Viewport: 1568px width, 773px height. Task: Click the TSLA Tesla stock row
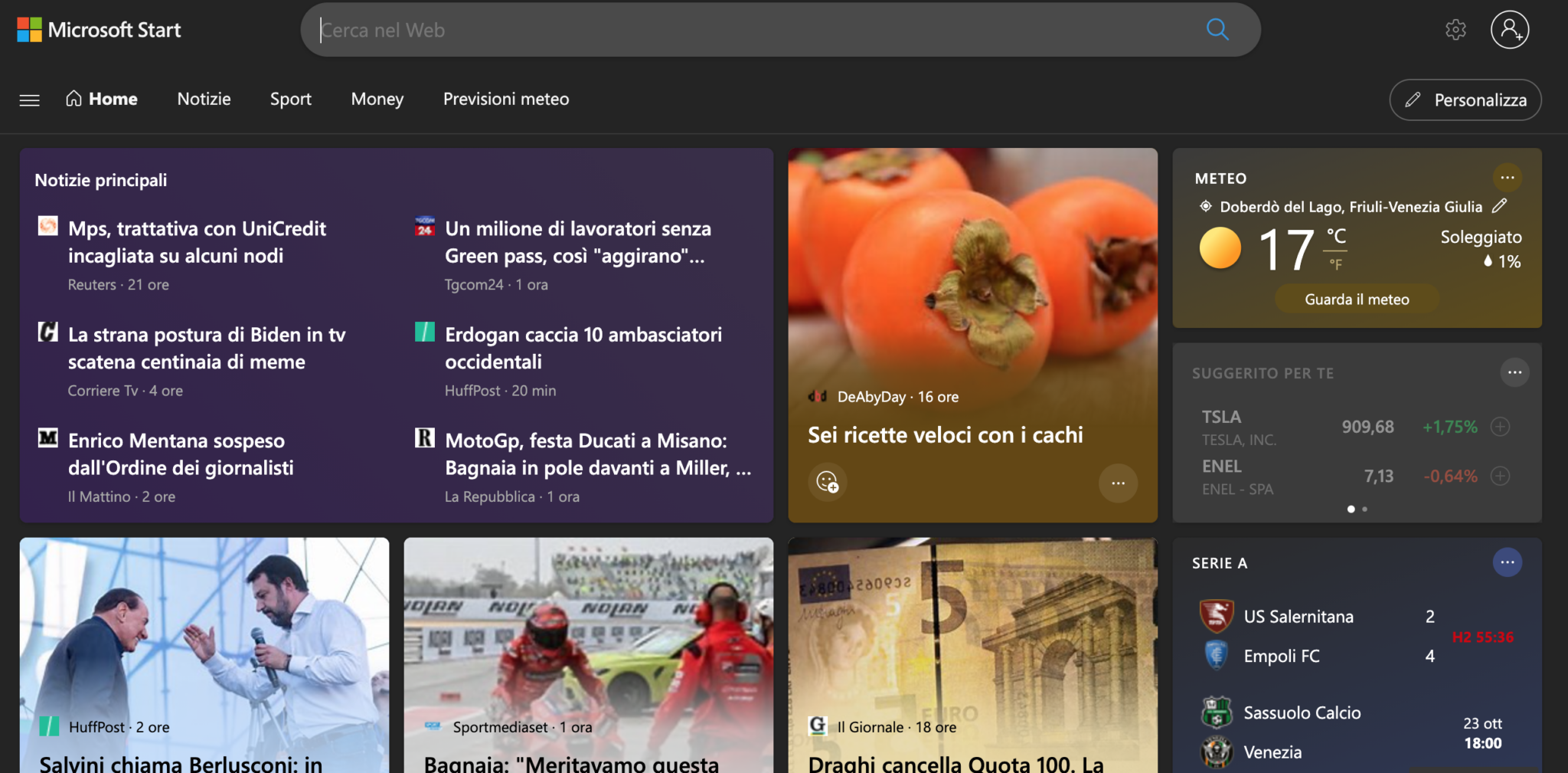tap(1355, 427)
